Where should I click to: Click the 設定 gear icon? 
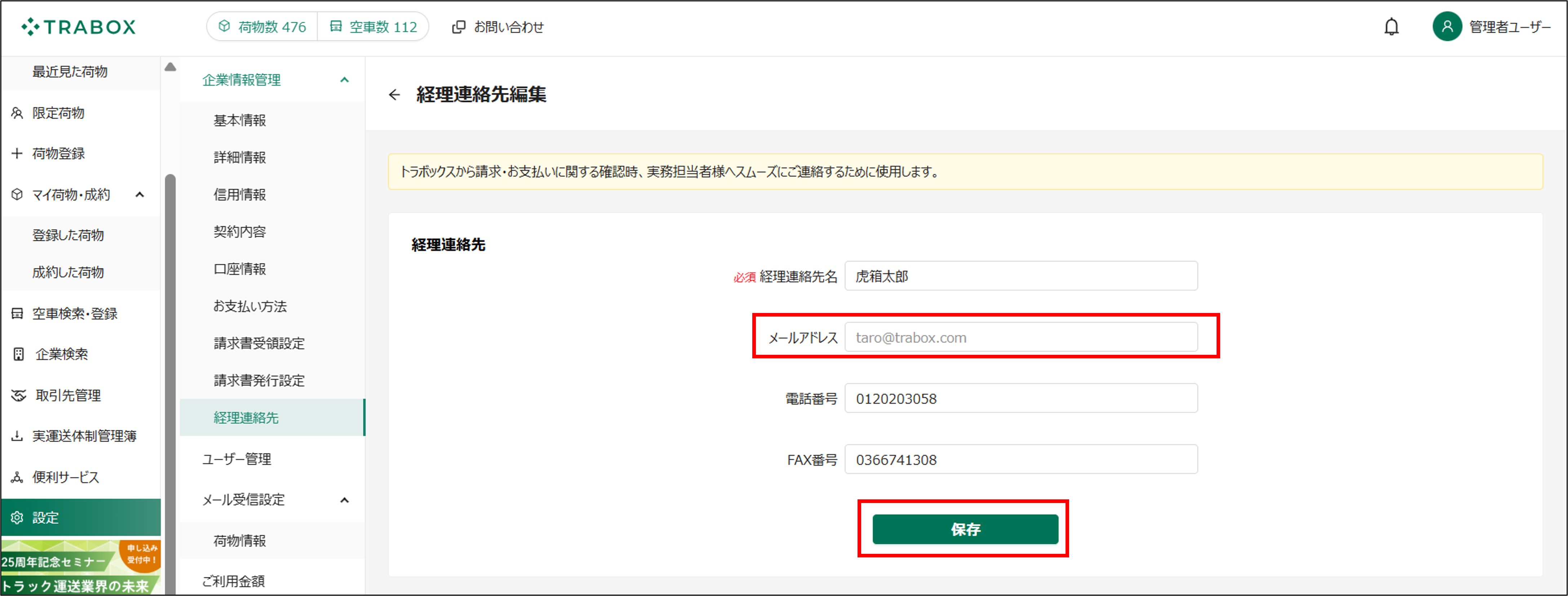point(17,518)
